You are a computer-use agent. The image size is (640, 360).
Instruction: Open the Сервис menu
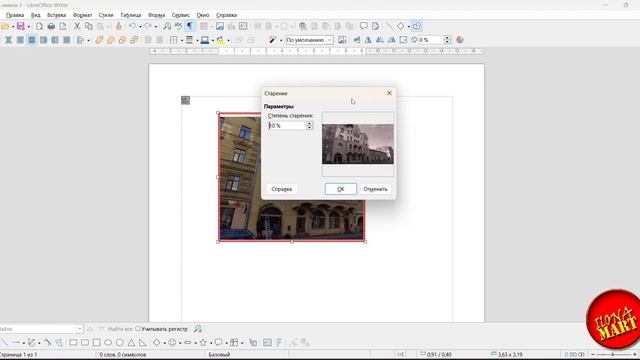click(180, 15)
